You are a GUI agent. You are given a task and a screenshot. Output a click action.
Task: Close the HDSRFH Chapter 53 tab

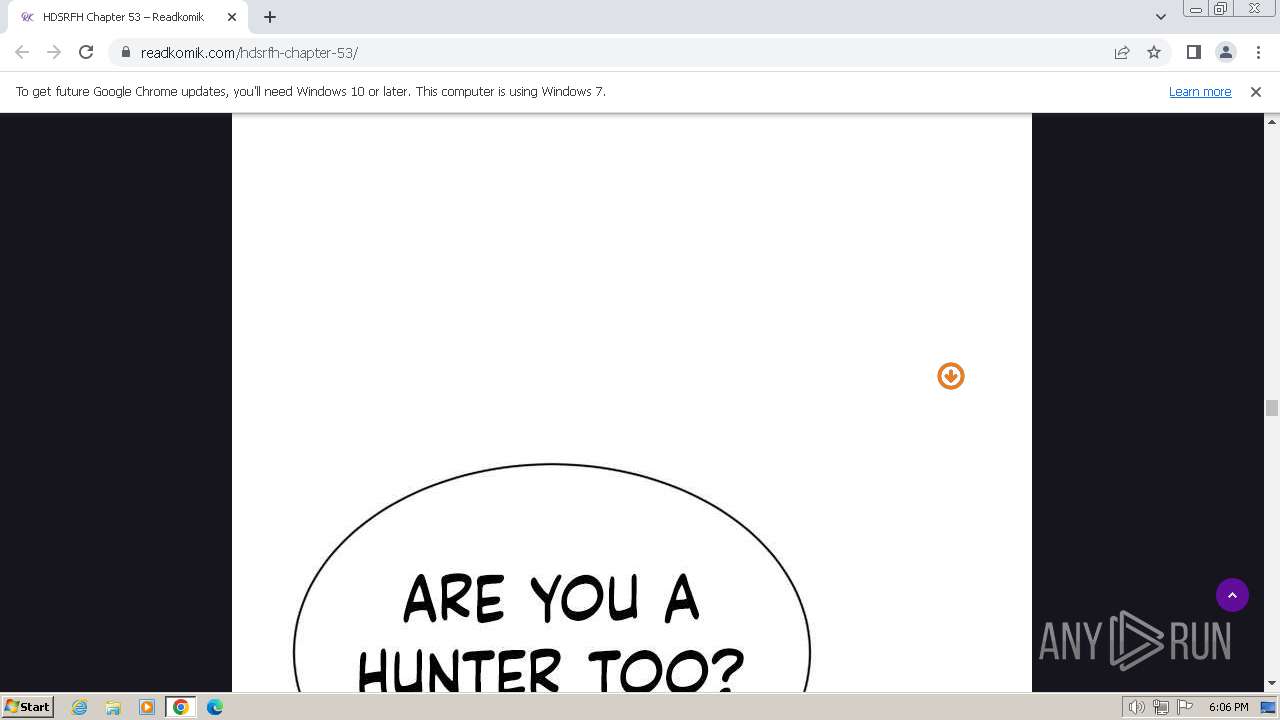[232, 17]
